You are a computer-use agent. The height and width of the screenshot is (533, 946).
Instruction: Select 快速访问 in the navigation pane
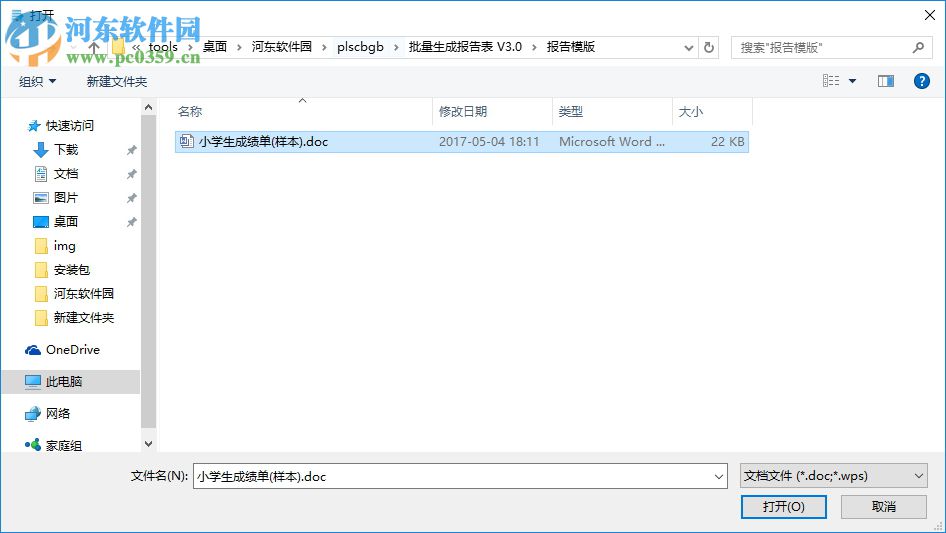[69, 126]
